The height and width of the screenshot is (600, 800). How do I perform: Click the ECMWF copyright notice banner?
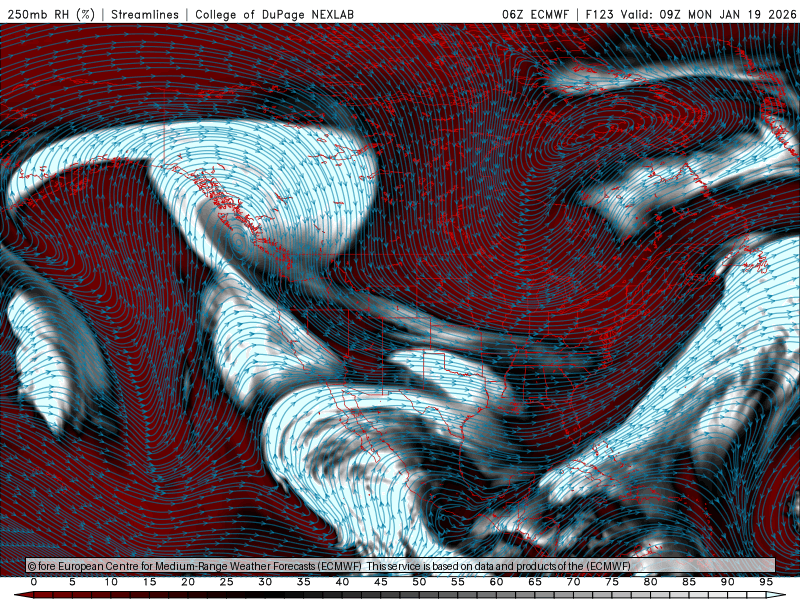401,566
